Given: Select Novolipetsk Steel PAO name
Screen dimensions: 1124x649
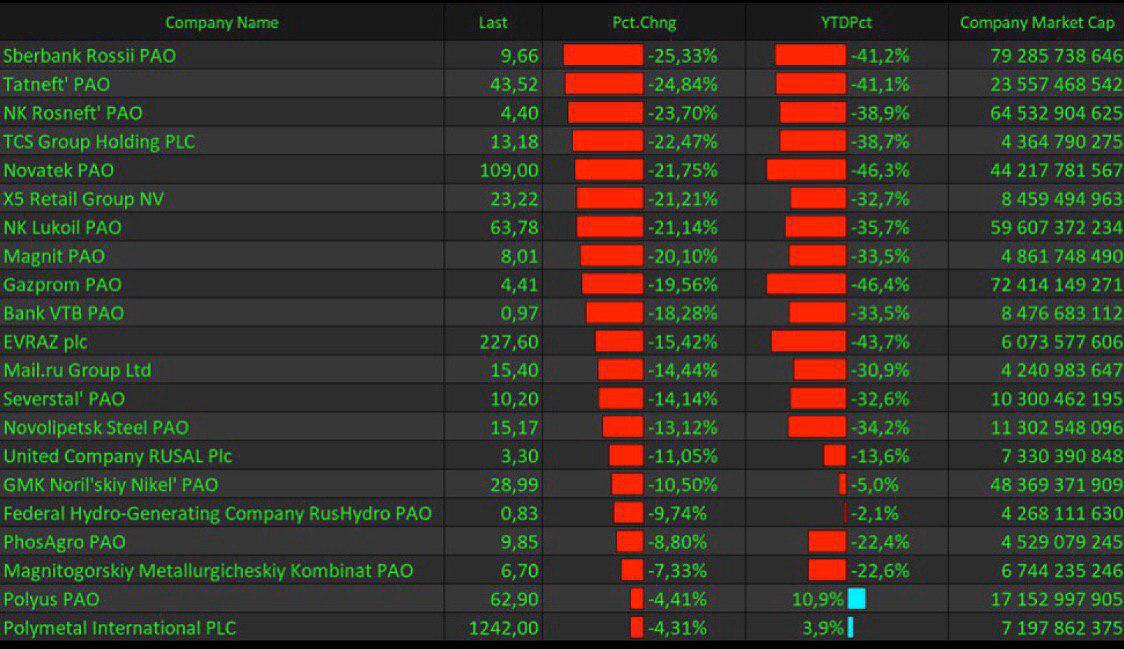Looking at the screenshot, I should pyautogui.click(x=96, y=427).
